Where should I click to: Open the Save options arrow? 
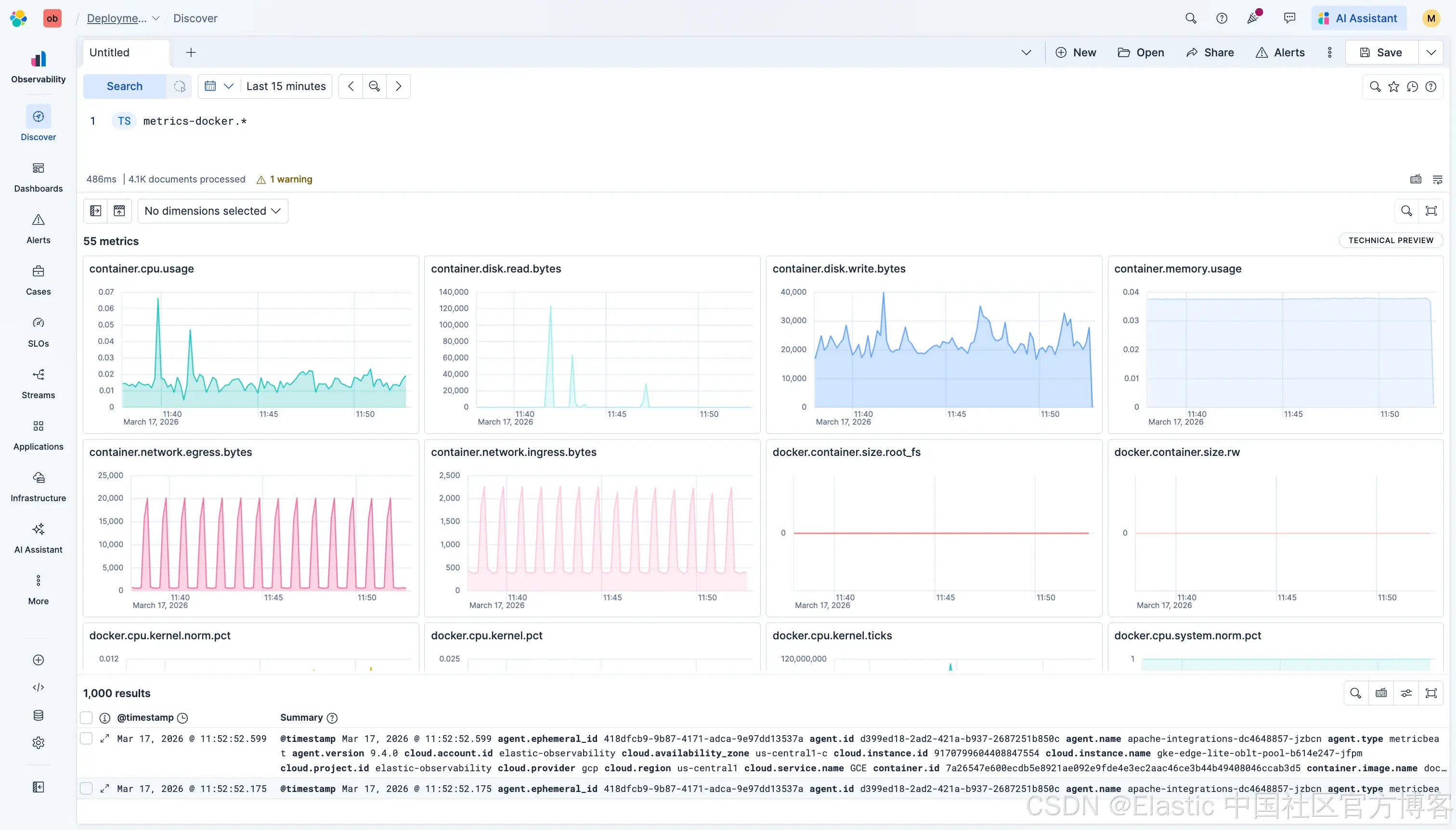(x=1431, y=52)
